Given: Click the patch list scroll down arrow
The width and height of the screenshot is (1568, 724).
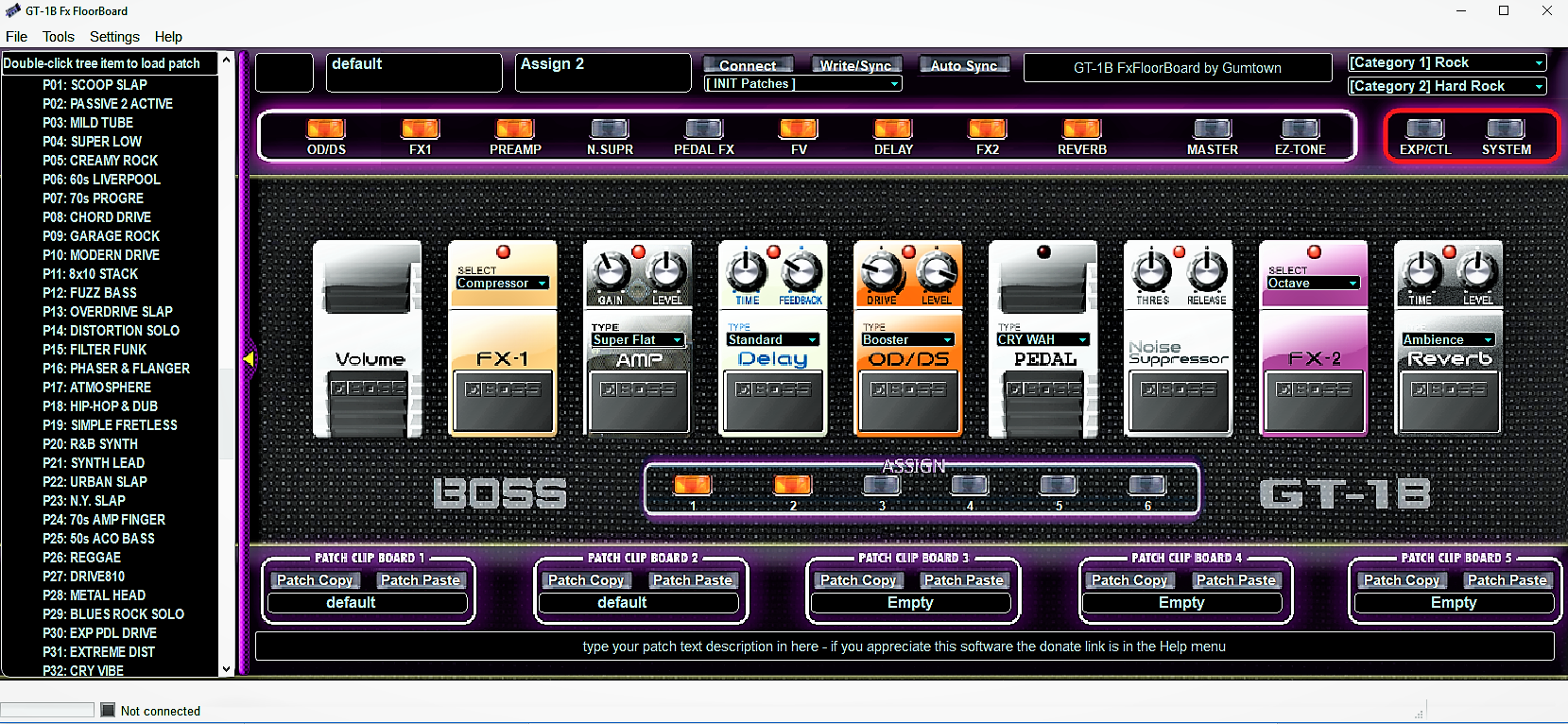Looking at the screenshot, I should [226, 668].
